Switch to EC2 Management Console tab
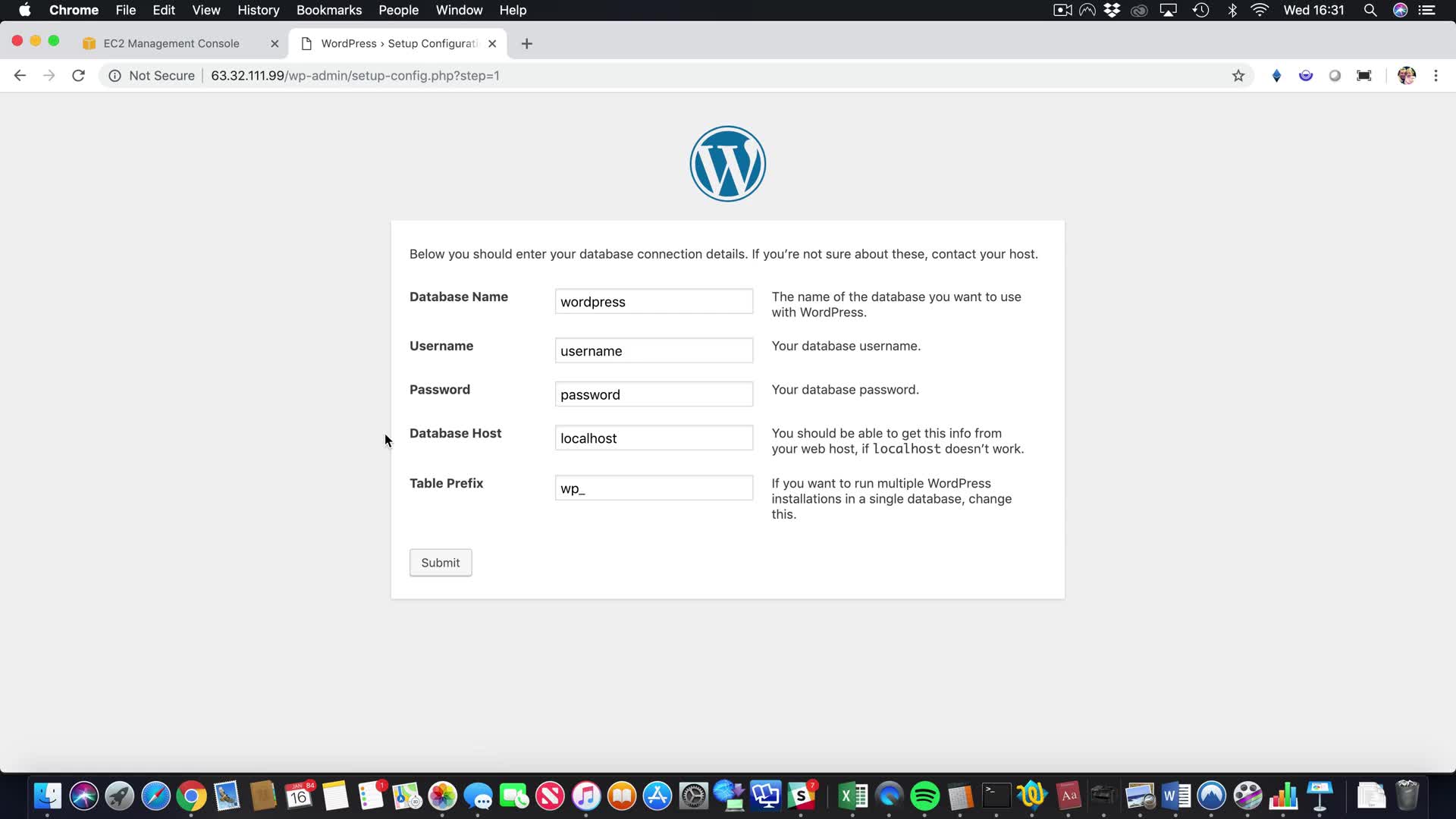The width and height of the screenshot is (1456, 819). coord(171,44)
